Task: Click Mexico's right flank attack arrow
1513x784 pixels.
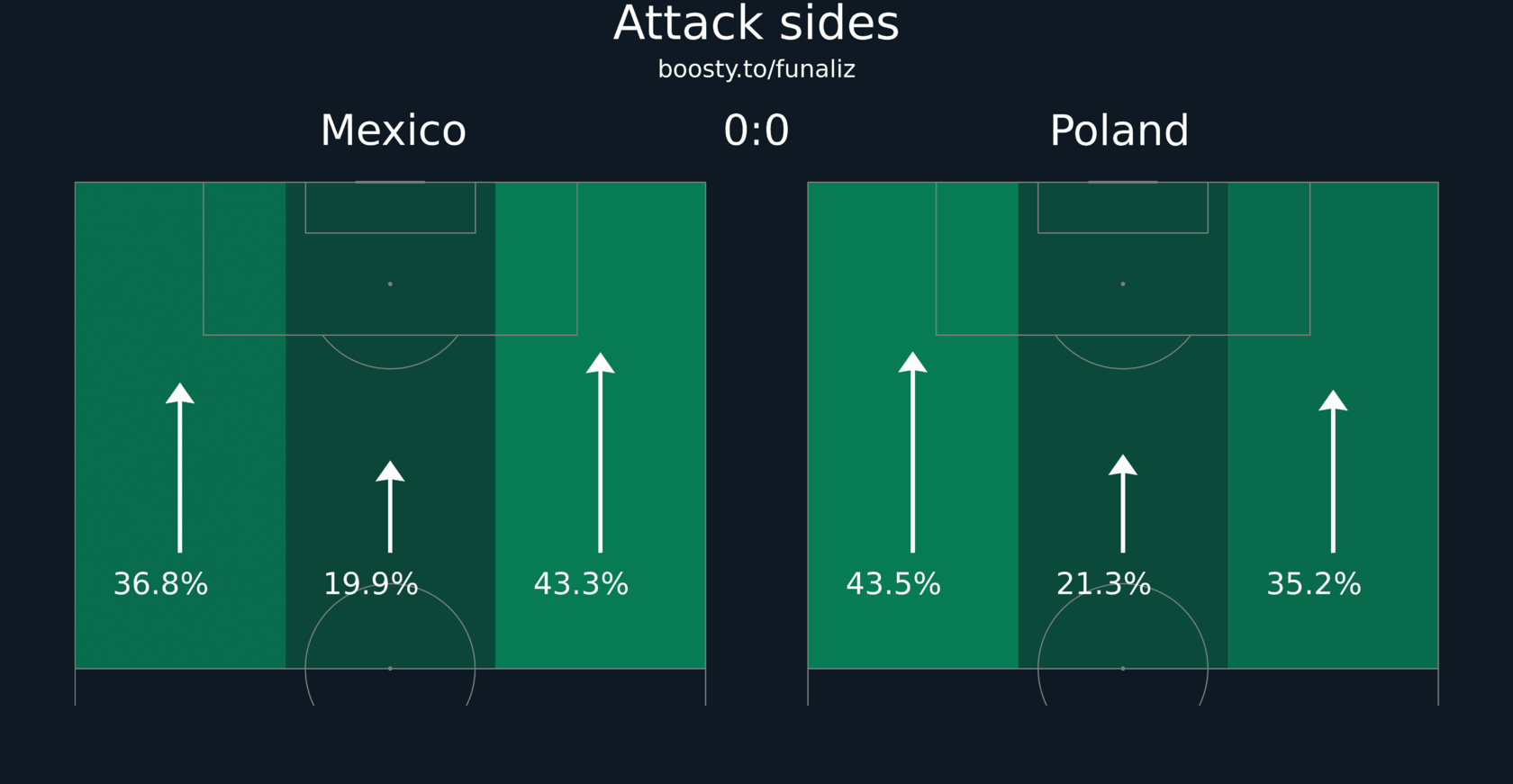Action: tap(601, 453)
